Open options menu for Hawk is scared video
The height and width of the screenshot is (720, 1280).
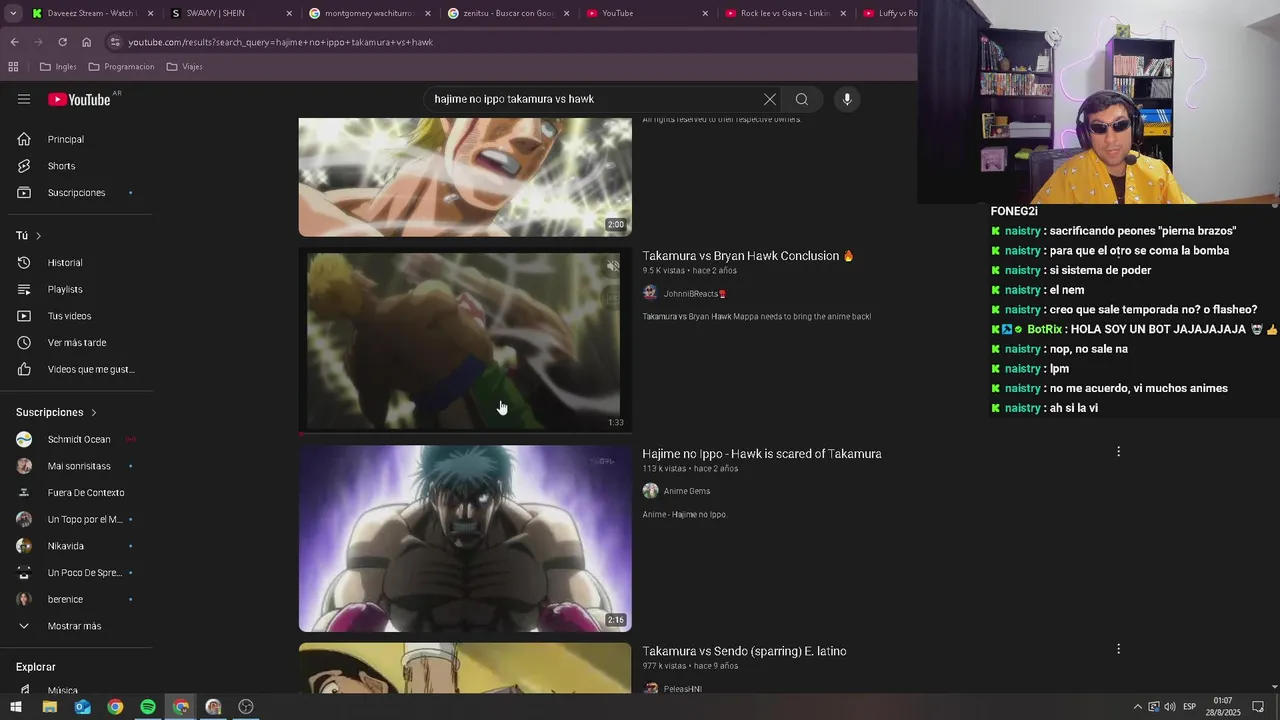coord(1118,452)
